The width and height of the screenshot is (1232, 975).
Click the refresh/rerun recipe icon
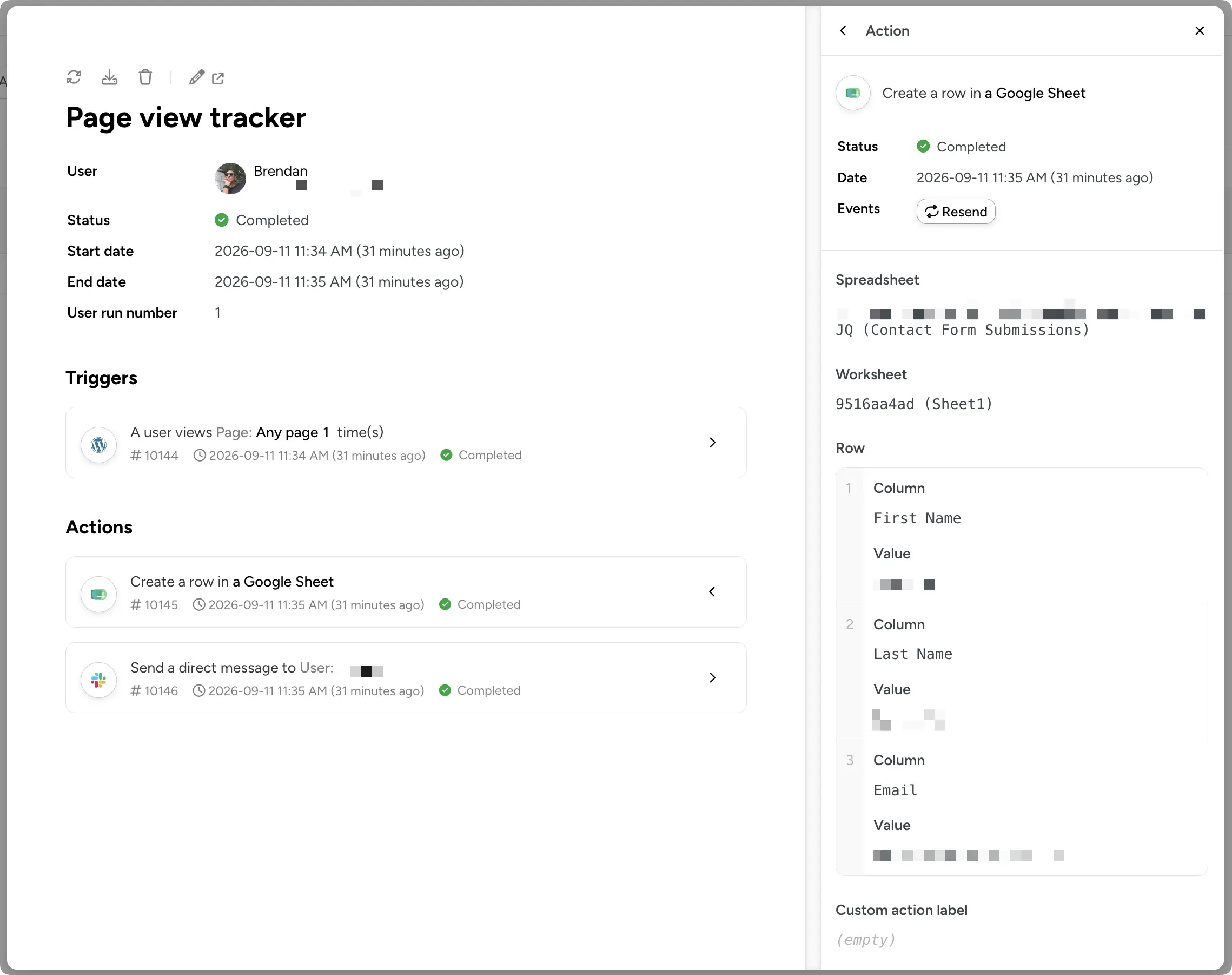tap(74, 77)
